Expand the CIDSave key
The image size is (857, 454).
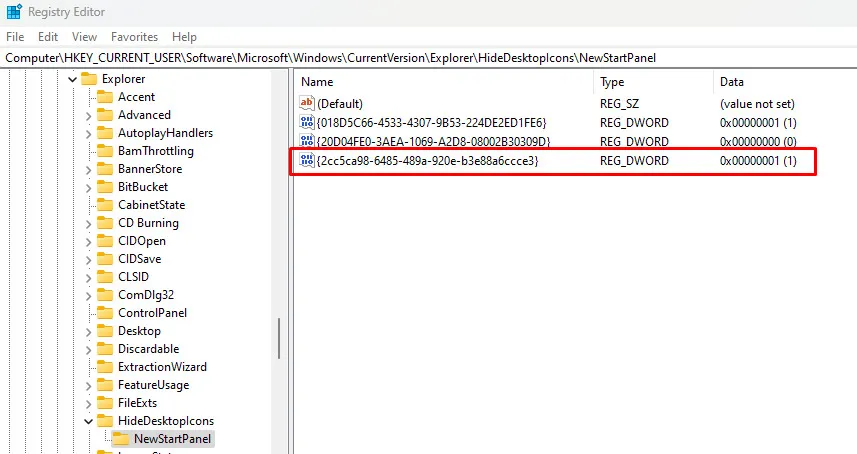pos(89,260)
